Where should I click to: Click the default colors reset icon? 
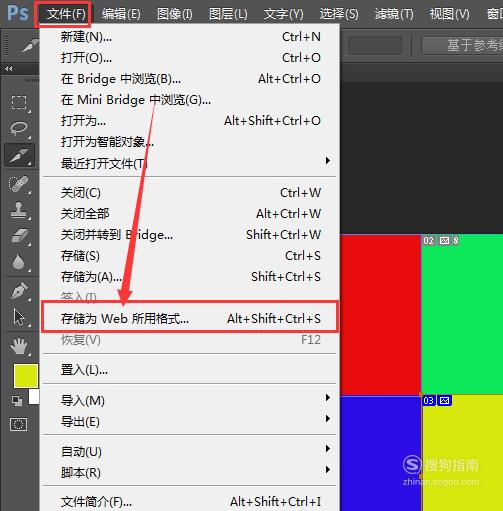pyautogui.click(x=17, y=401)
